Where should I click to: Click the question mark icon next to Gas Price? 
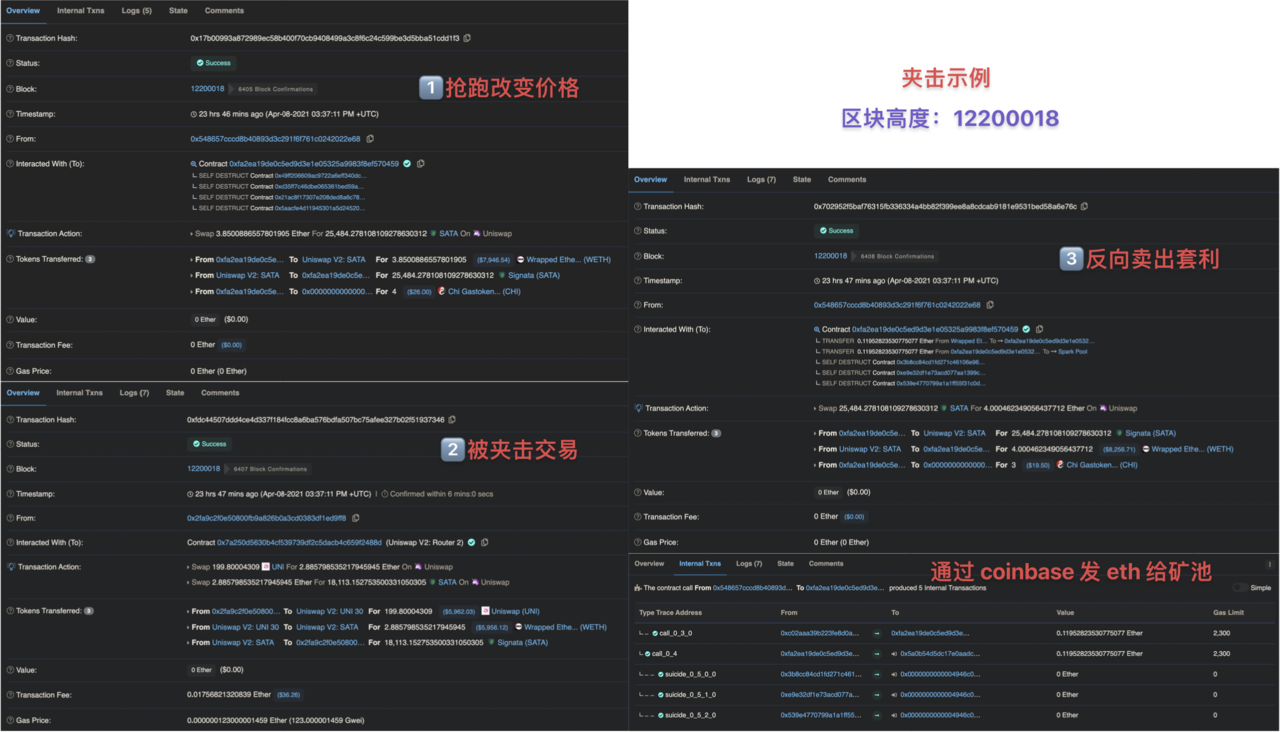[x=8, y=370]
